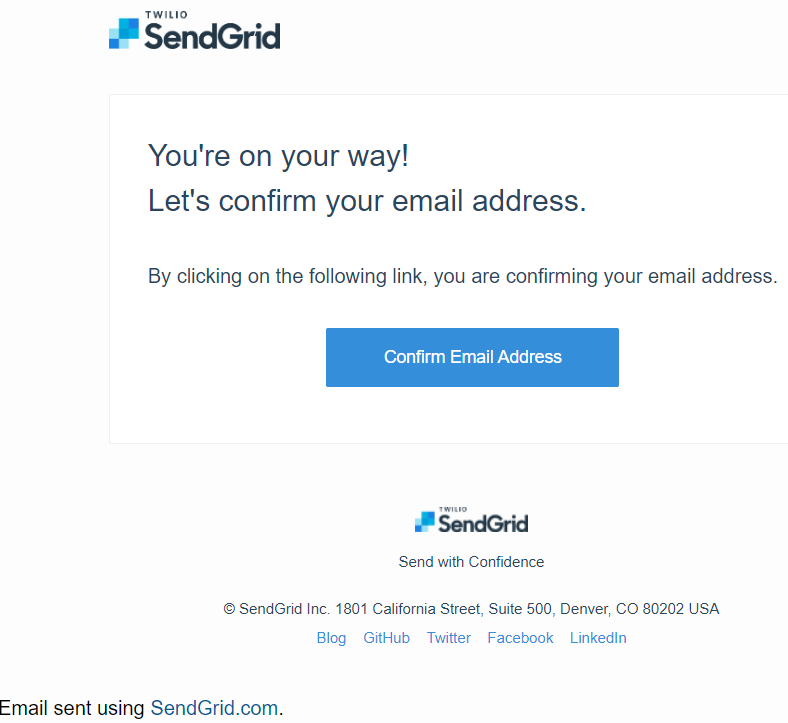Click the TWILIO wordmark above header SendGrid text
This screenshot has height=723, width=788.
coord(166,15)
